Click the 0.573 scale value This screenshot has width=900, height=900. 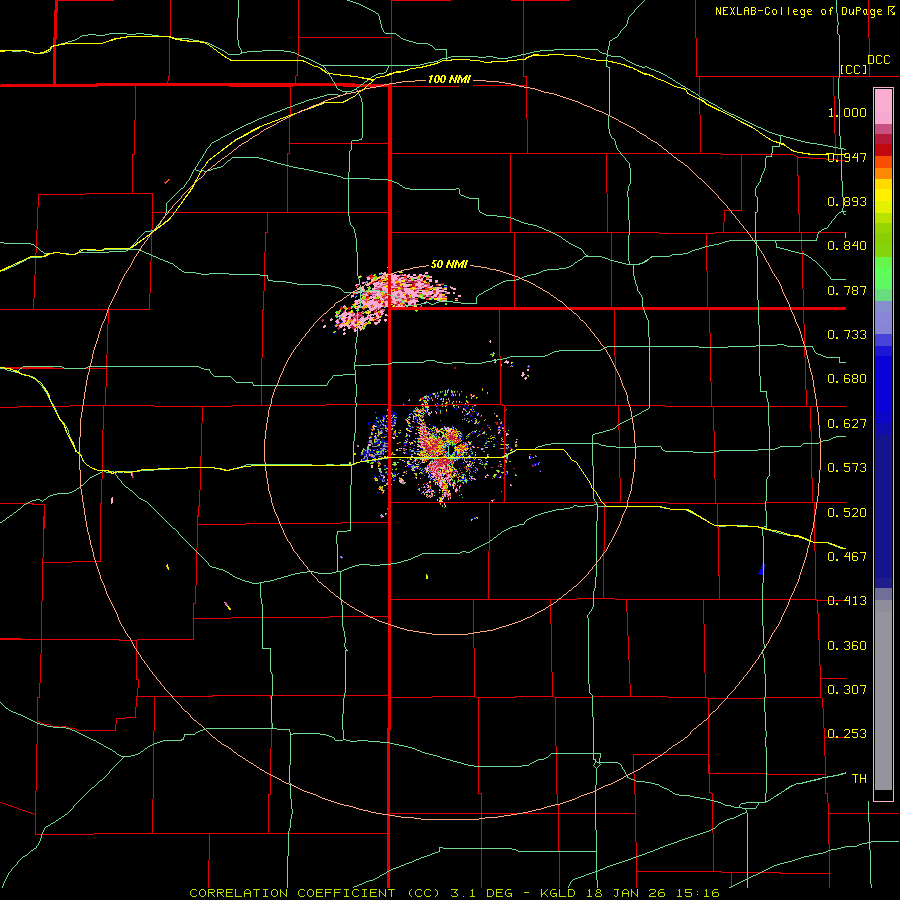point(847,468)
